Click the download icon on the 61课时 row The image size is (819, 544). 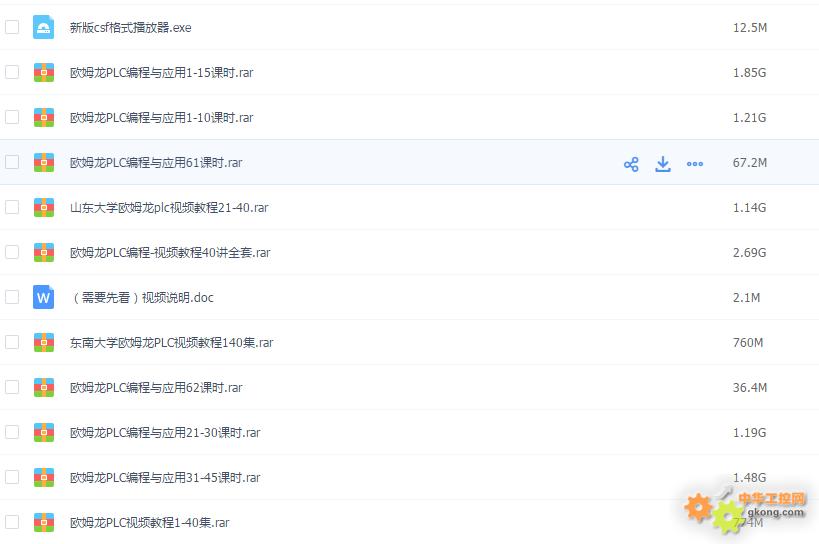point(663,164)
